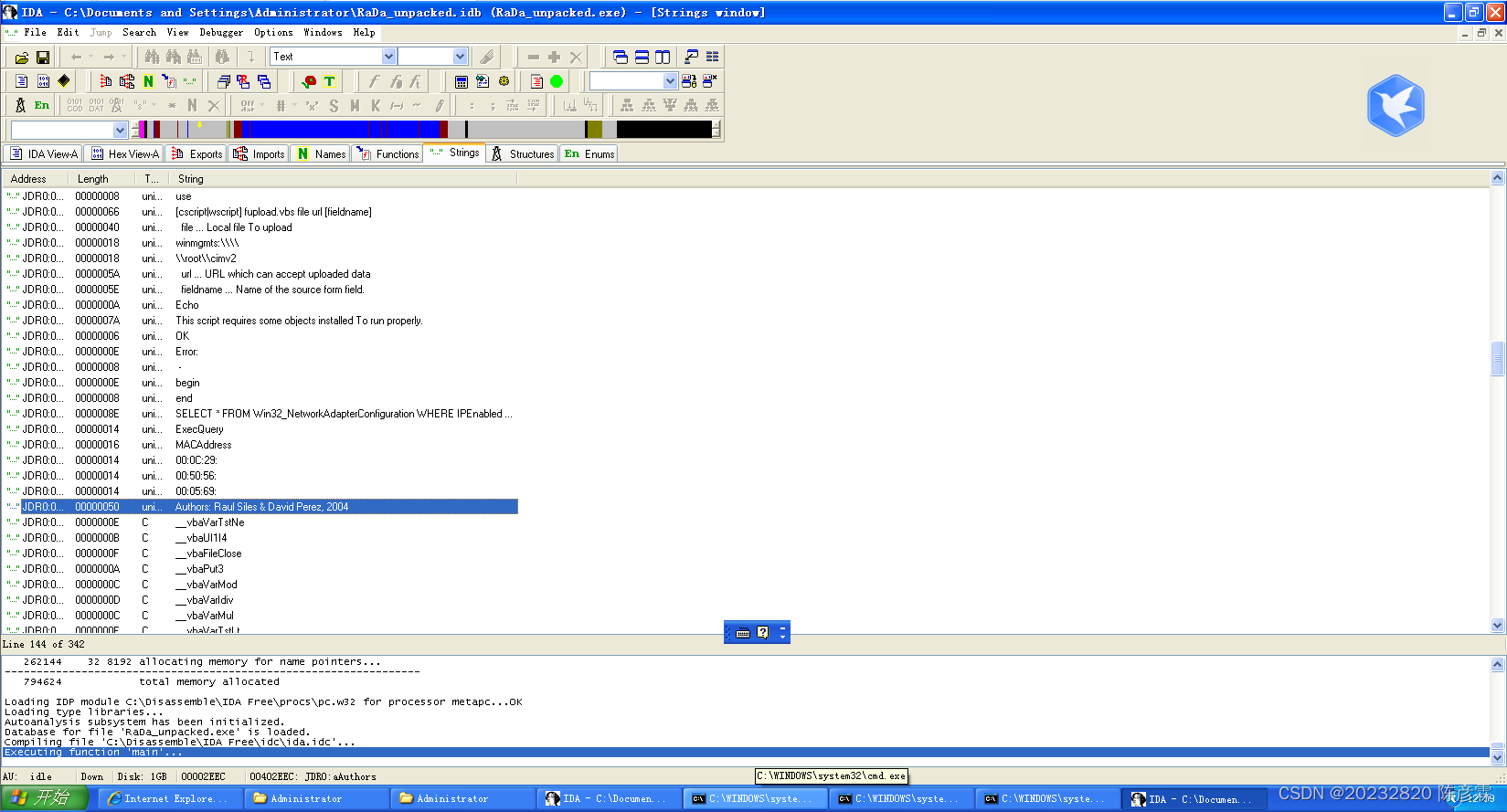
Task: Open the File menu
Action: [x=36, y=32]
